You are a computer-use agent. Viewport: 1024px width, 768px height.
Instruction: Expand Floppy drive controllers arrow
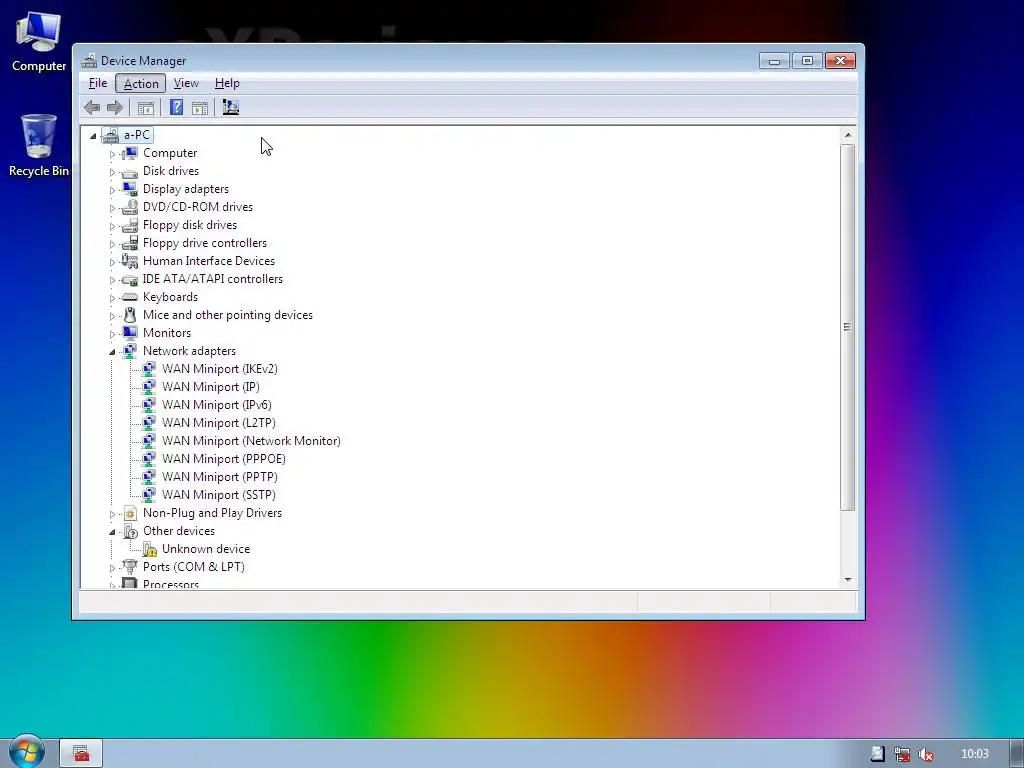112,244
